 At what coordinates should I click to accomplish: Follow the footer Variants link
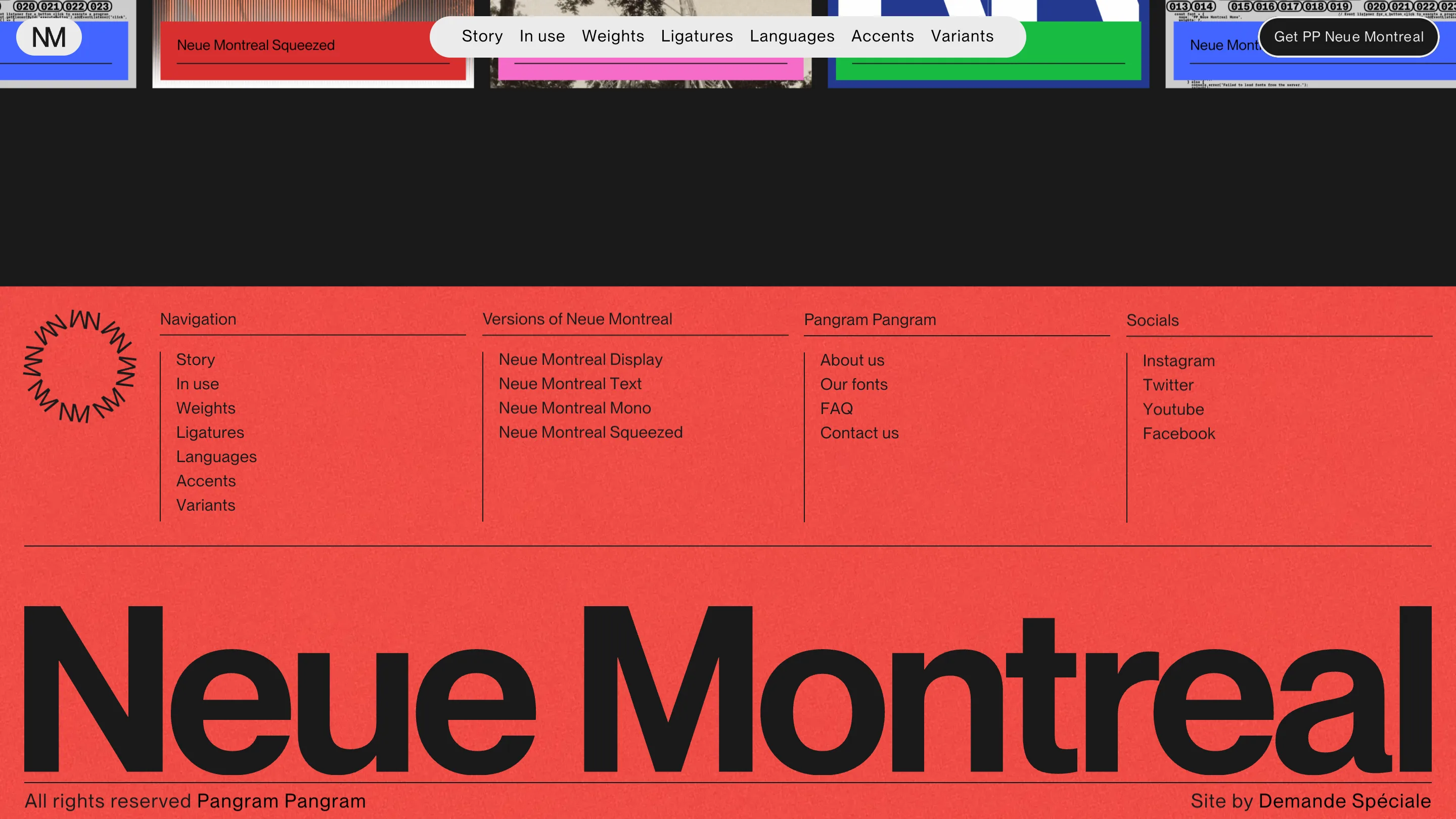tap(206, 506)
